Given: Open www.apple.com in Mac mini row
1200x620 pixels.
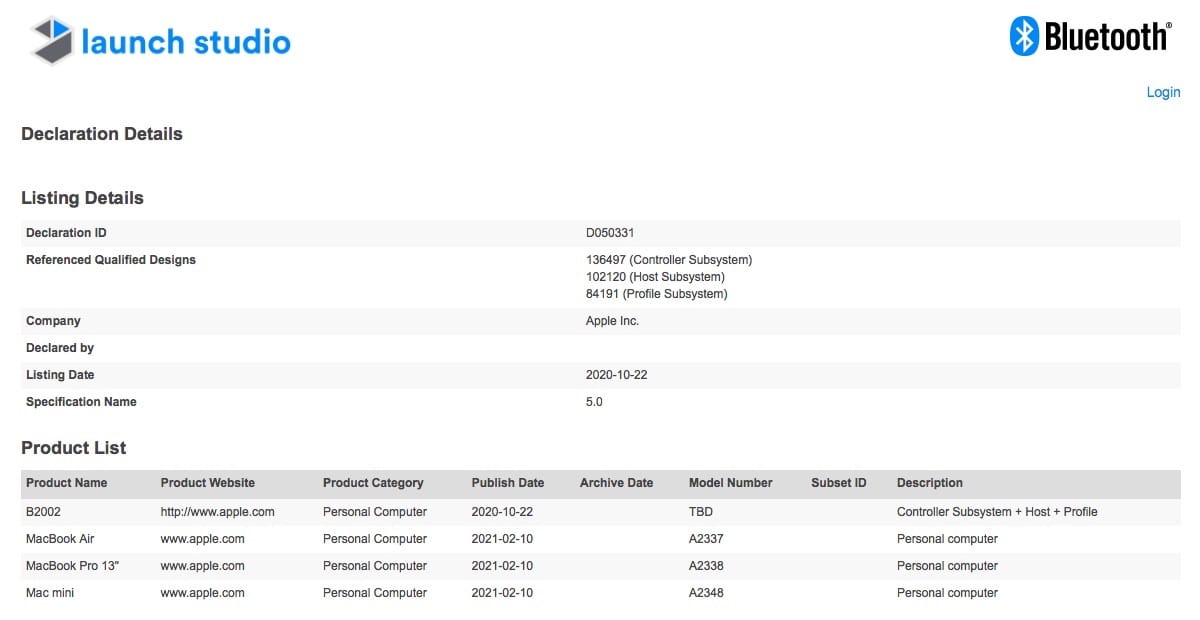Looking at the screenshot, I should (203, 593).
